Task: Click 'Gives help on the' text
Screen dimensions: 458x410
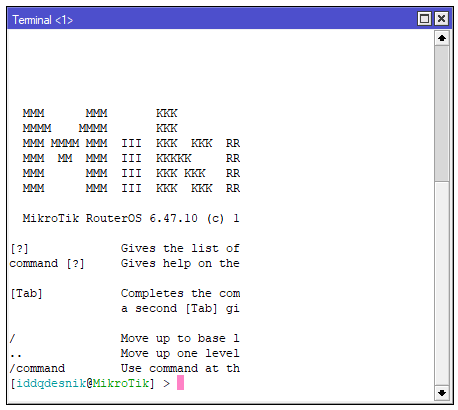Action: (180, 263)
